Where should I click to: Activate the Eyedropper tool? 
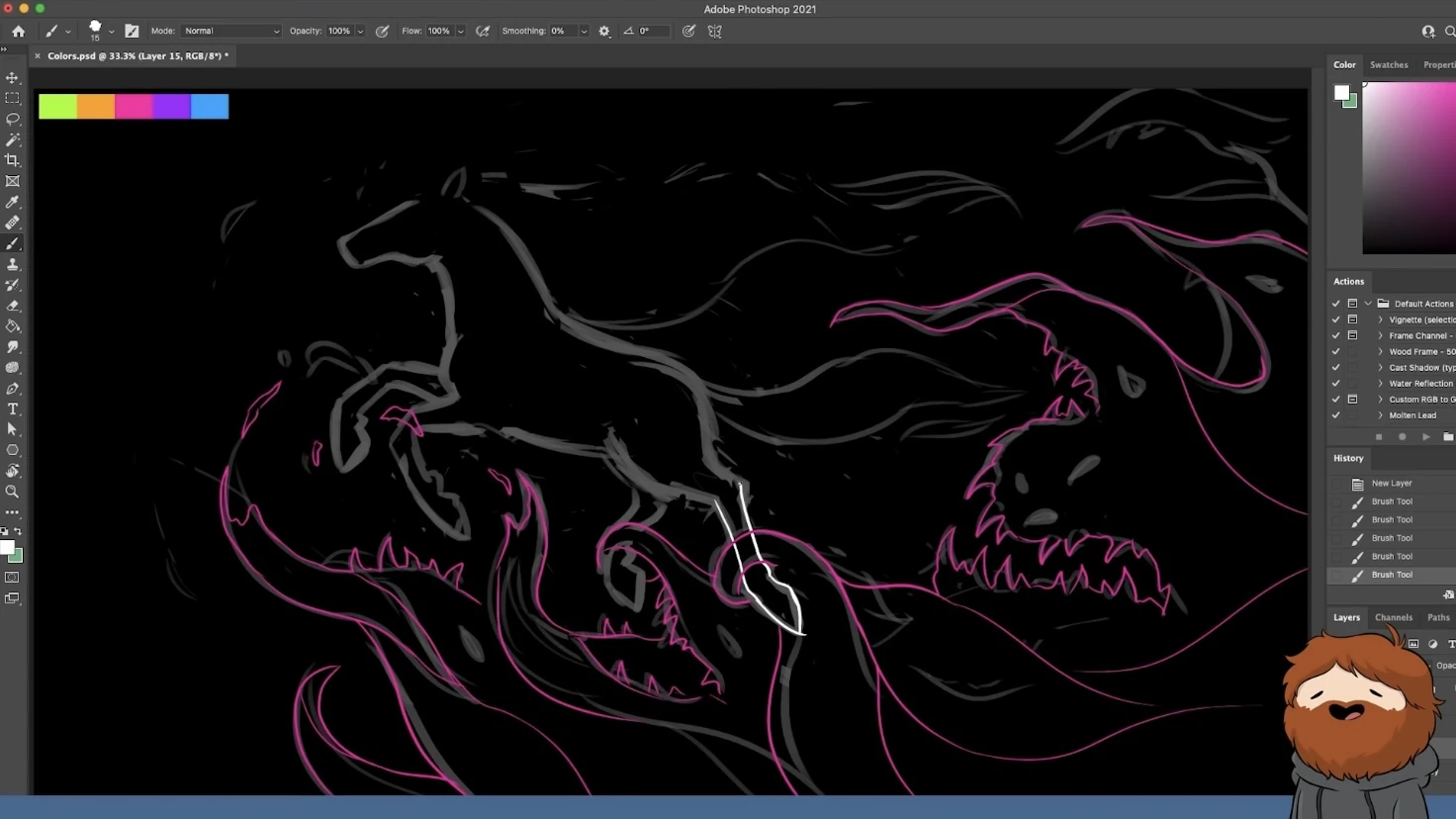(12, 202)
